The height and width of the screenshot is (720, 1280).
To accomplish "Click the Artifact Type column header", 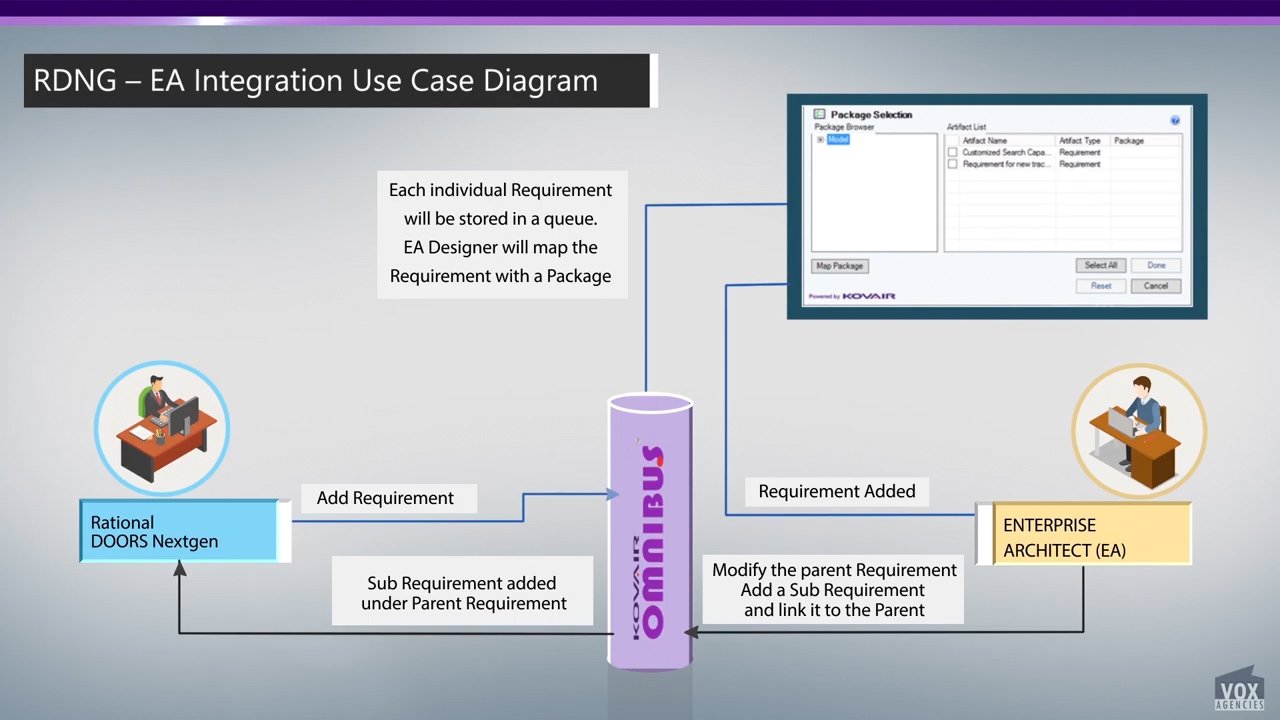I will (x=1079, y=141).
